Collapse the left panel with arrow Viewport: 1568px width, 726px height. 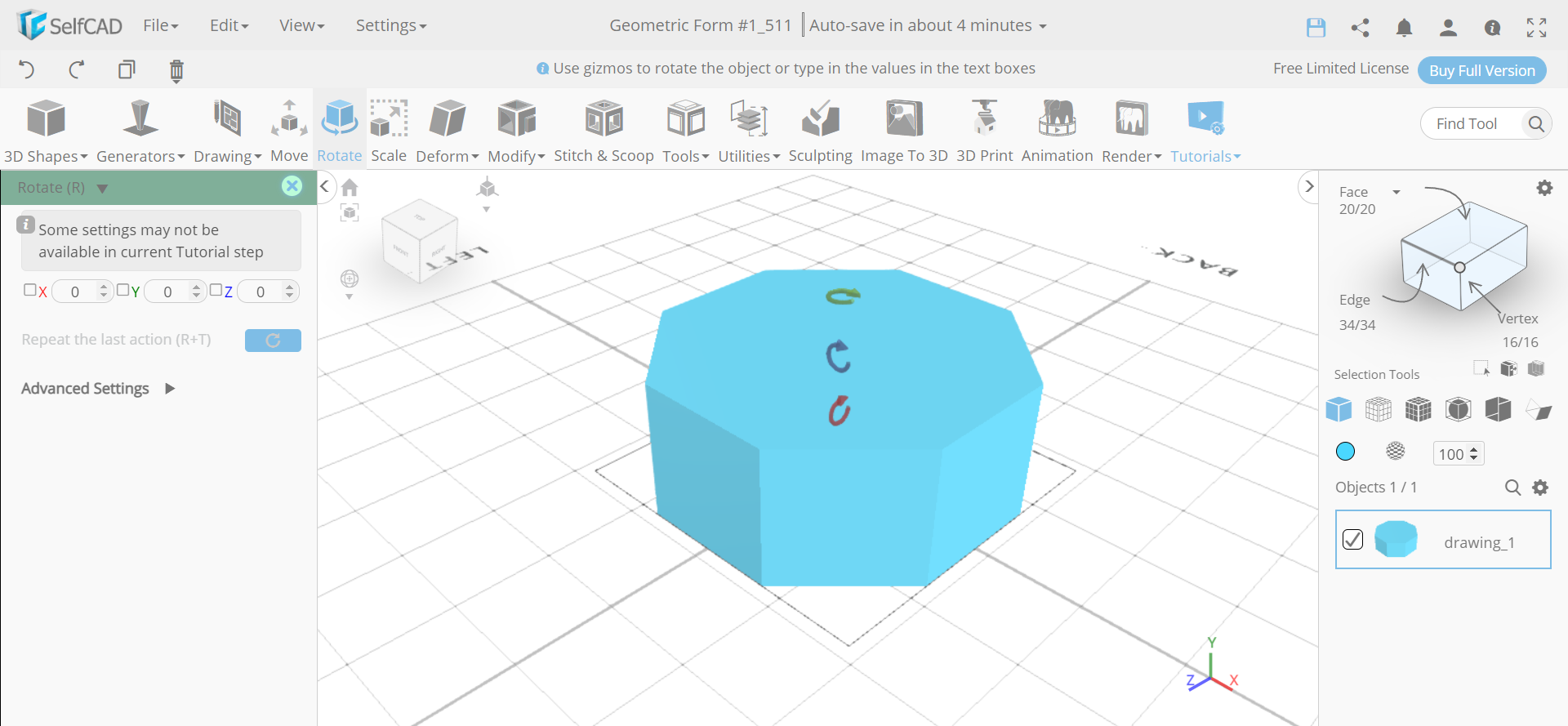(324, 186)
